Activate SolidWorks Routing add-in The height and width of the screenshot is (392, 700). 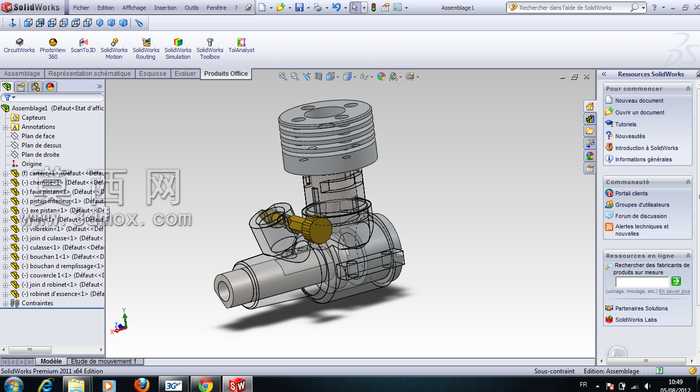pos(146,48)
